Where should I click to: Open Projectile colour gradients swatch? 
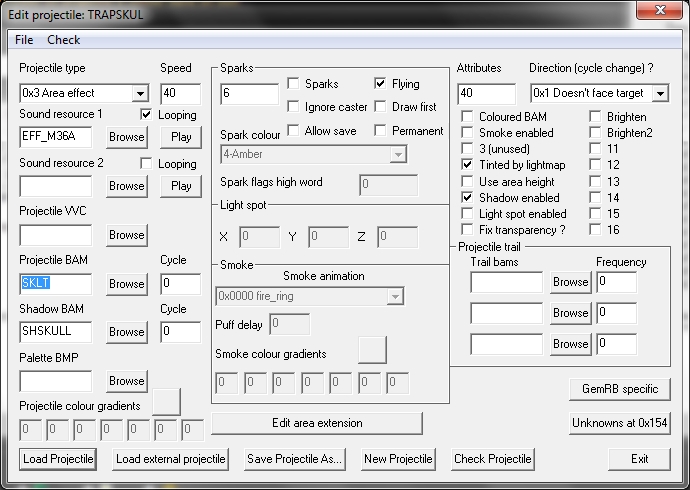click(x=166, y=402)
